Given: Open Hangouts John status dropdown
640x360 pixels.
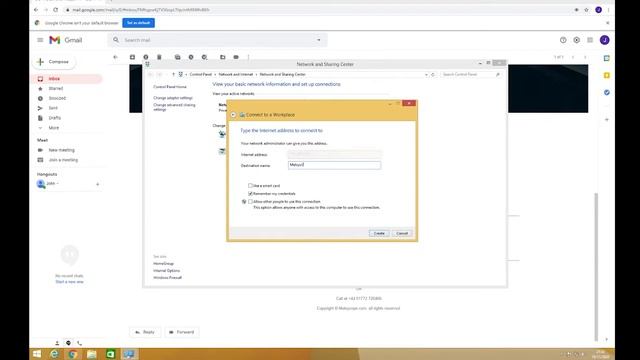Looking at the screenshot, I should click(x=58, y=184).
